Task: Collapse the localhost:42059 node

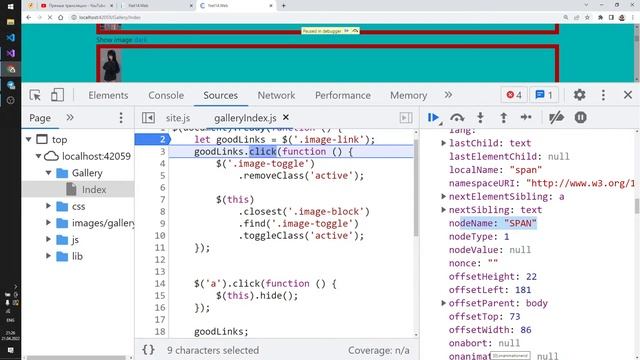Action: tap(38, 156)
